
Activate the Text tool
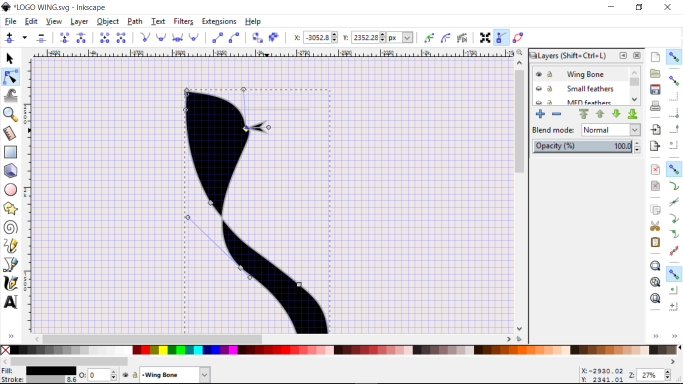(10, 302)
